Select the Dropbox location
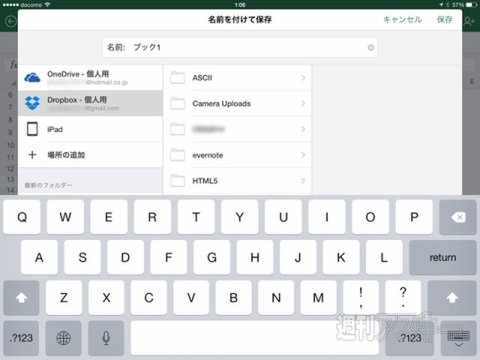The image size is (480, 360). point(90,103)
